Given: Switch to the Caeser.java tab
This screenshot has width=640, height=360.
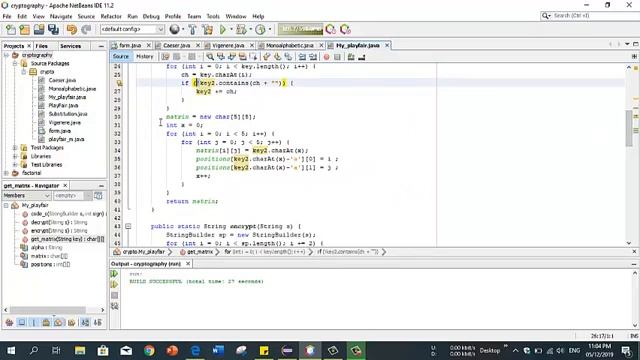Looking at the screenshot, I should coord(177,45).
